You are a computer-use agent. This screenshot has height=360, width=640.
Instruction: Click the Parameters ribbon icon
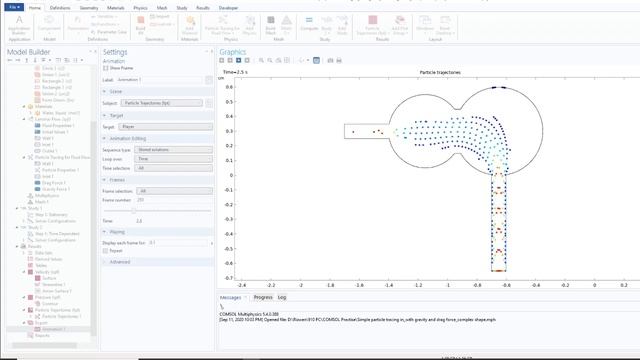click(x=78, y=25)
